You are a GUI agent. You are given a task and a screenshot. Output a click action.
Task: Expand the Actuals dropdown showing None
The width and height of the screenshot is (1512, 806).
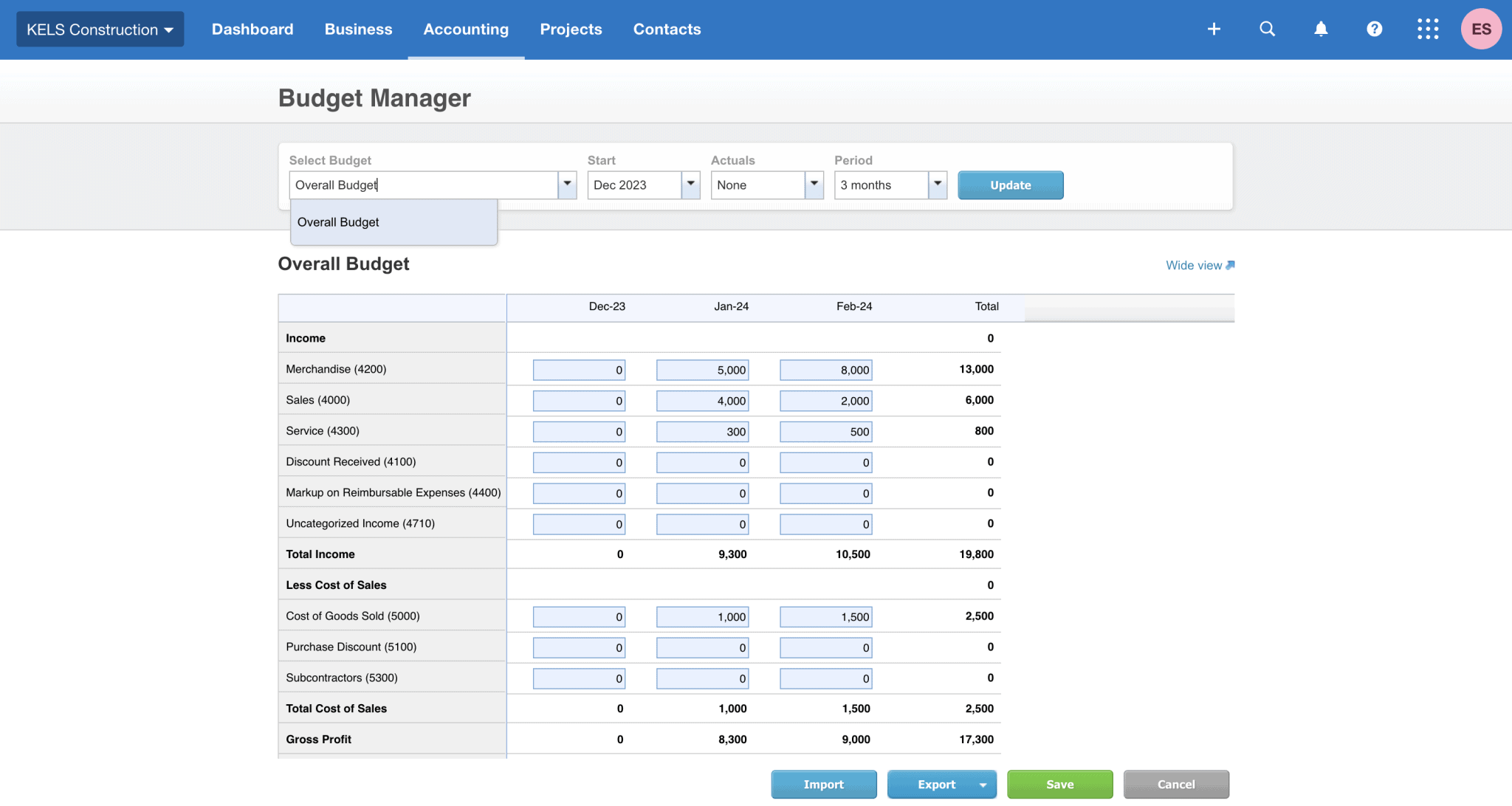[x=813, y=185]
